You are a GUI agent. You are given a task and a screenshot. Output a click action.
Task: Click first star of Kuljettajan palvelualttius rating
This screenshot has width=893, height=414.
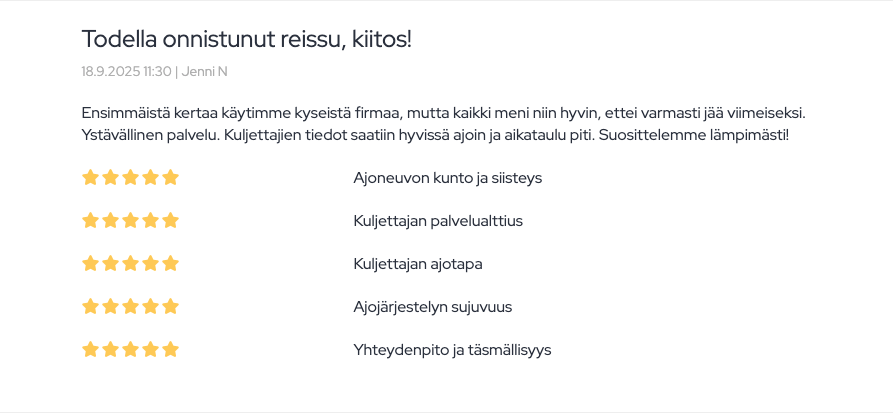(90, 221)
